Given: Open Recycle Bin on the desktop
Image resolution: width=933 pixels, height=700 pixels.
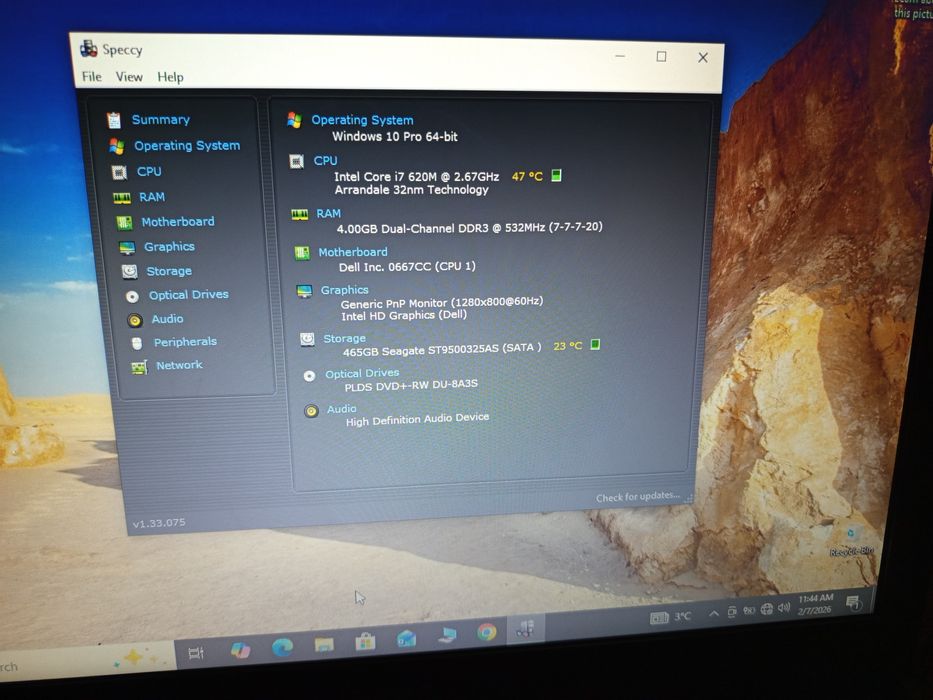Looking at the screenshot, I should (x=851, y=540).
